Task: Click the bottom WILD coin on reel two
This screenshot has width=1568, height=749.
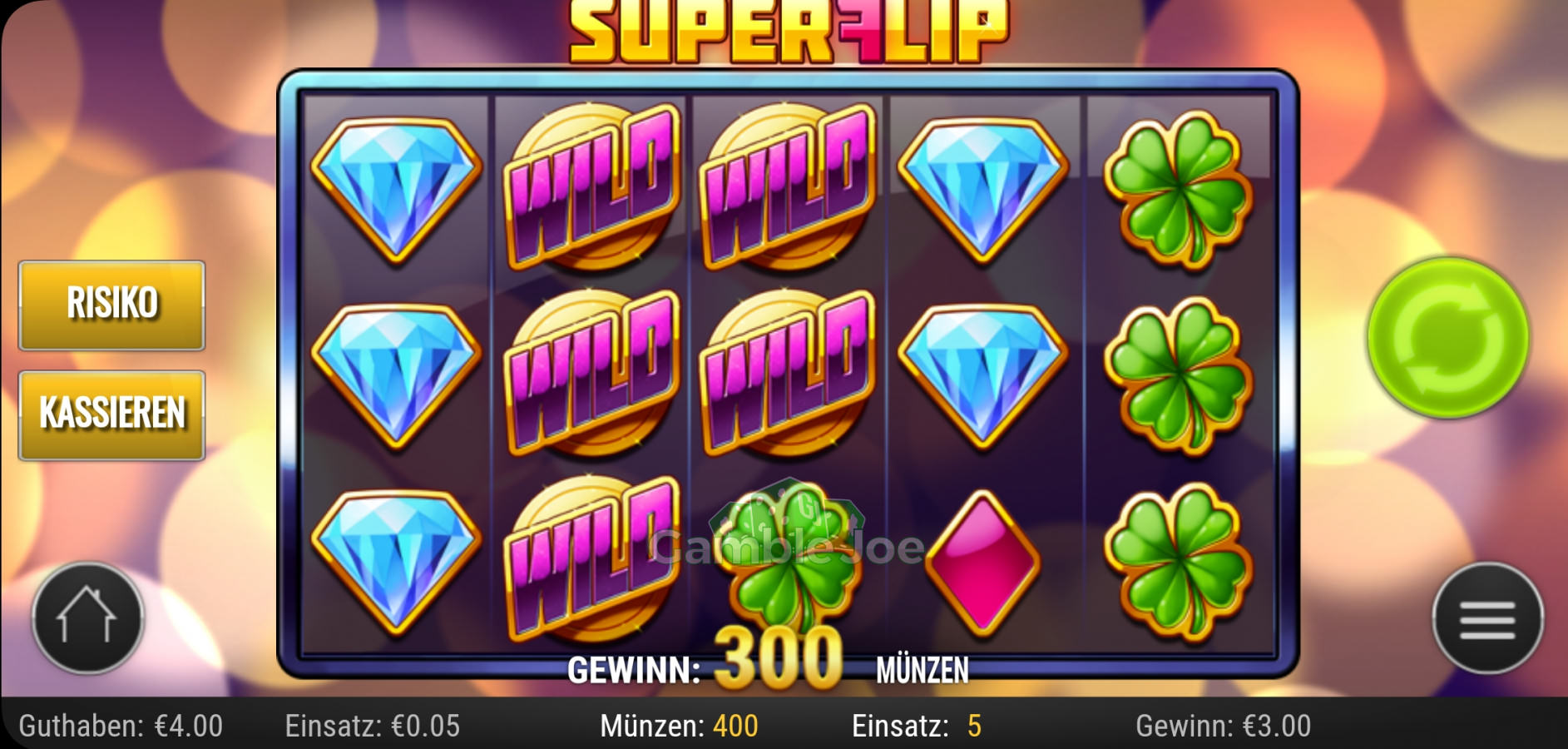Action: pos(591,560)
